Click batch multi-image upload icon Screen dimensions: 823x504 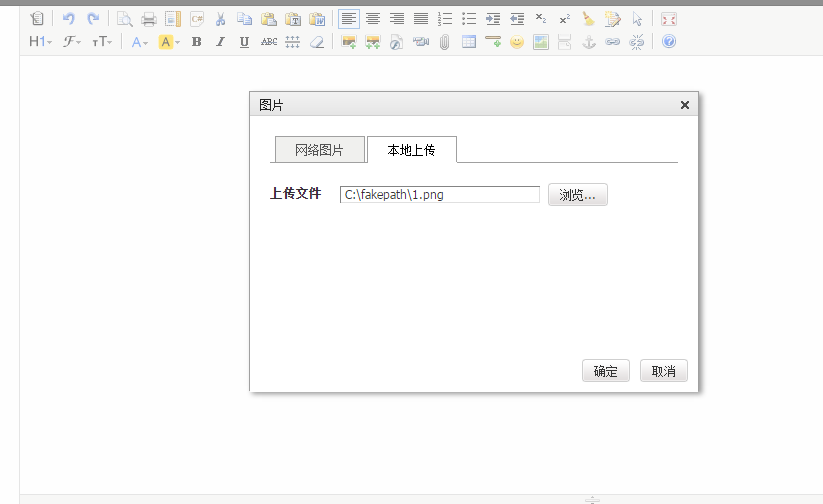(x=373, y=41)
